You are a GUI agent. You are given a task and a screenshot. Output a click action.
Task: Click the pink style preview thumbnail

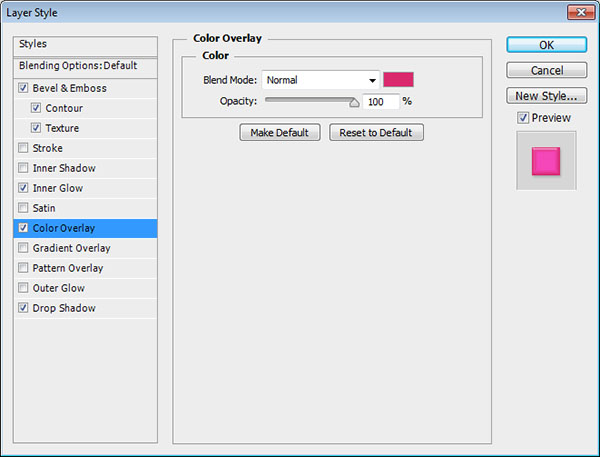(x=546, y=161)
